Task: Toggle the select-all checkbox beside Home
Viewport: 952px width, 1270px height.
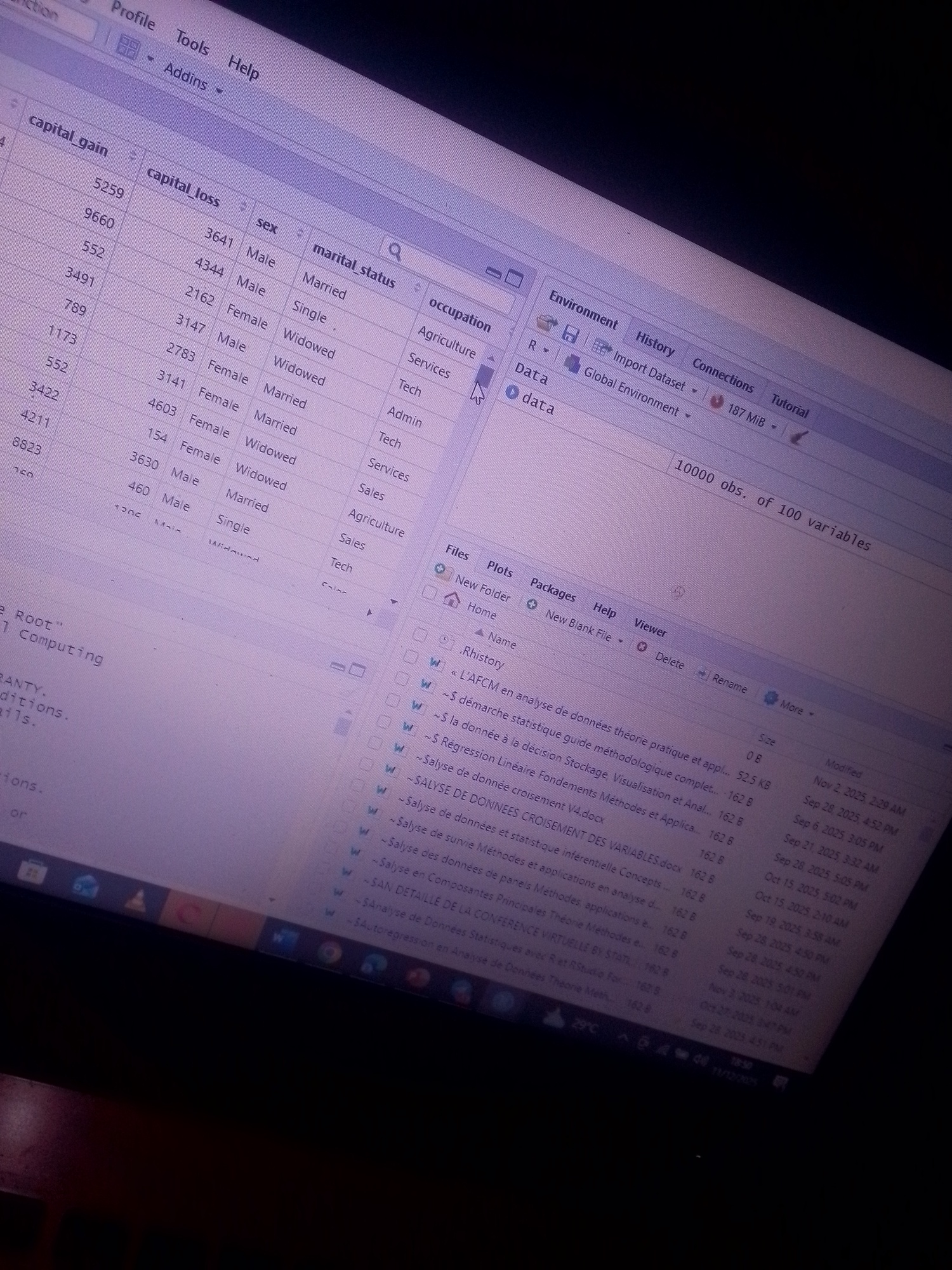Action: [430, 592]
